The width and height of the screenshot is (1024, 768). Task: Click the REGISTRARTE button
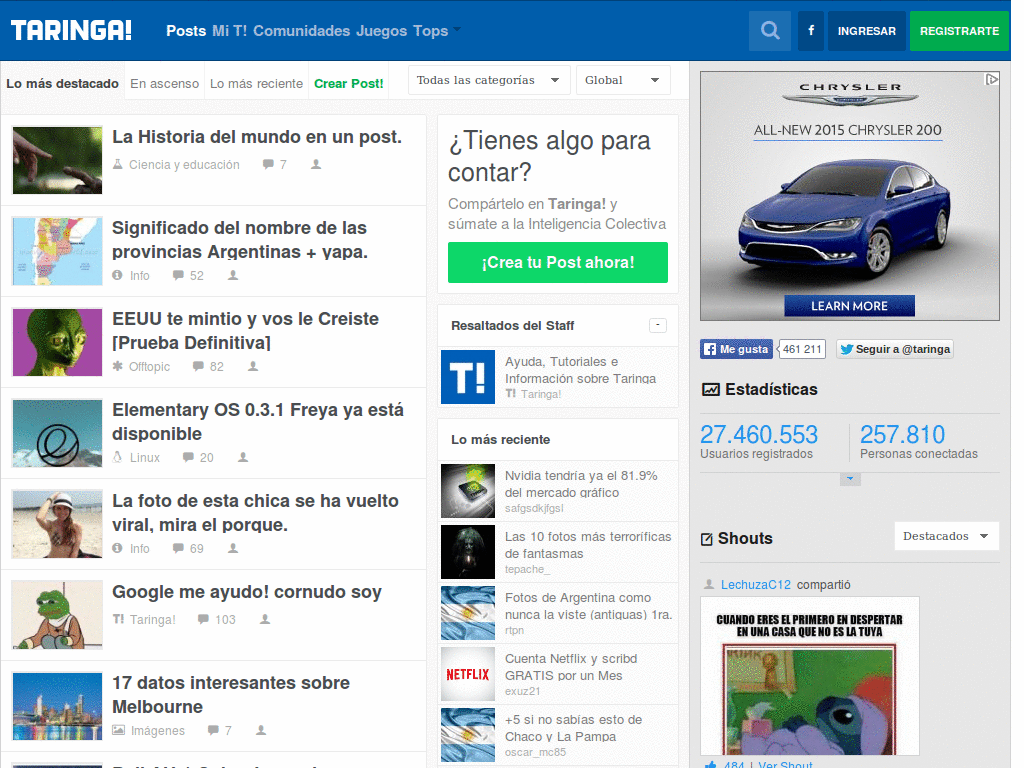click(x=959, y=31)
